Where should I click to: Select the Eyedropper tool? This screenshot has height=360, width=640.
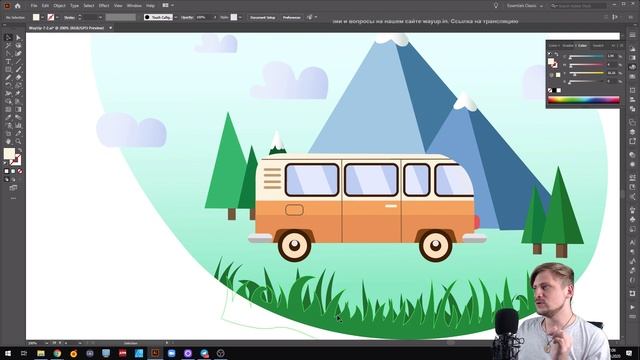click(x=8, y=117)
